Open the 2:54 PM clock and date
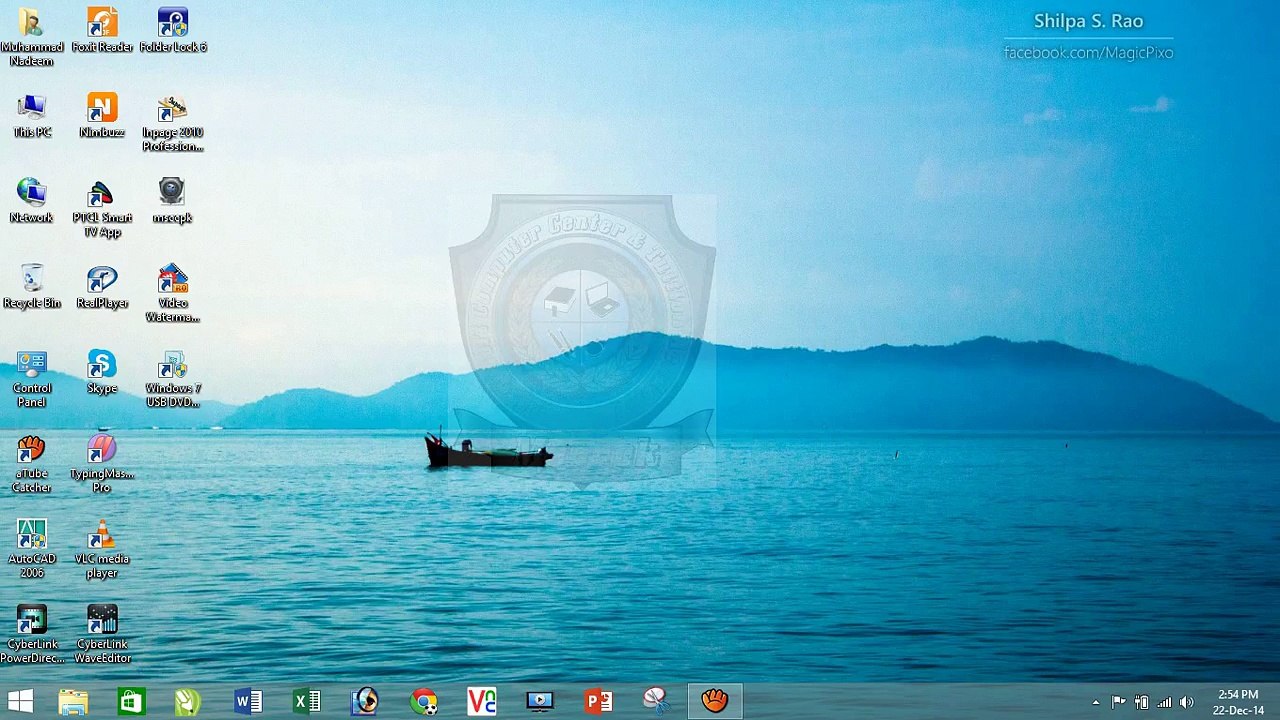Screen dimensions: 1280x720 (1238, 702)
